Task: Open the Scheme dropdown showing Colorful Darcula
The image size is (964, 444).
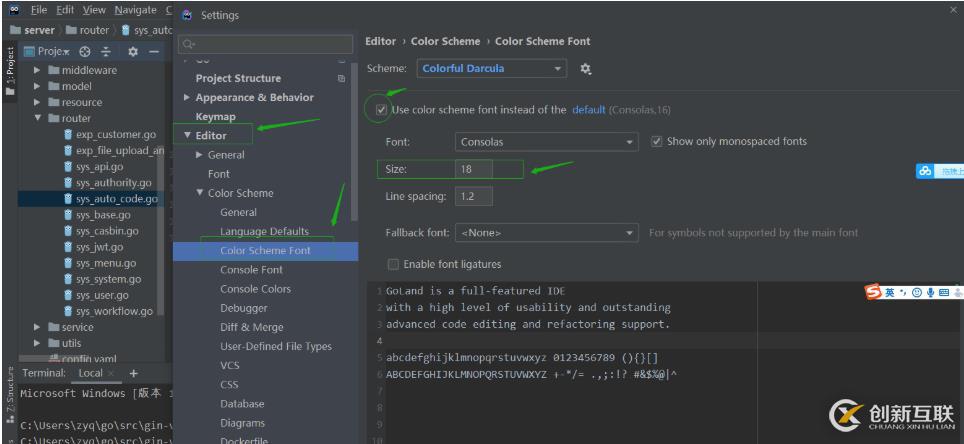Action: [492, 69]
